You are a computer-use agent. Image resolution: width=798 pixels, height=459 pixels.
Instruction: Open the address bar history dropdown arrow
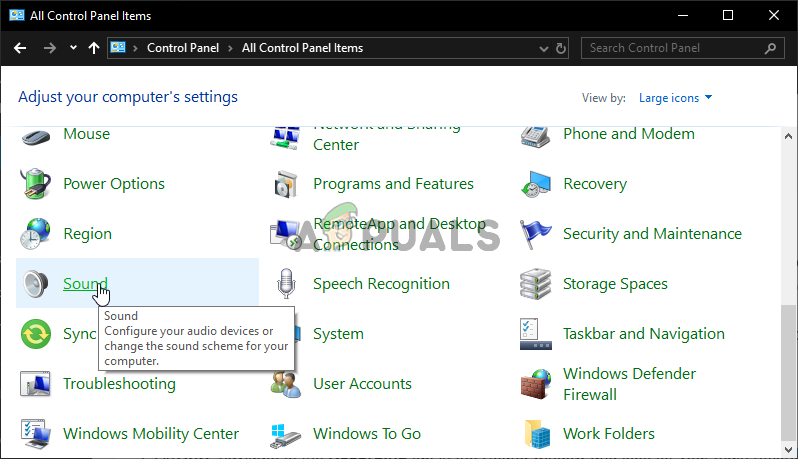point(541,48)
